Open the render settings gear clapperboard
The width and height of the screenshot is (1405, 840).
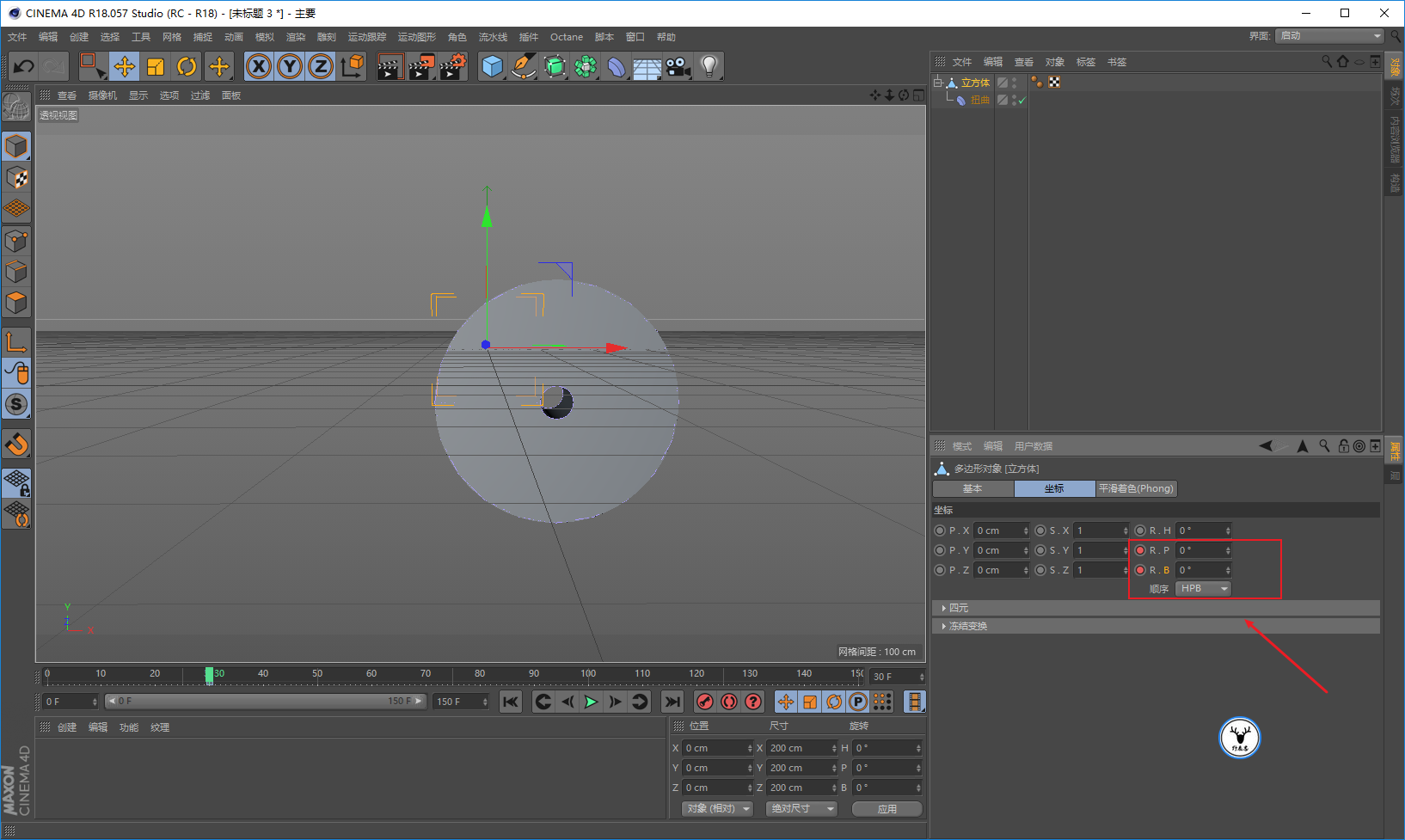click(452, 66)
